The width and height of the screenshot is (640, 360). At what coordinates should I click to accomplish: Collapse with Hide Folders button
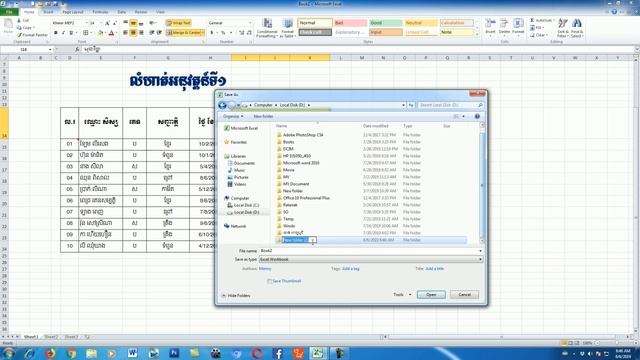point(236,296)
